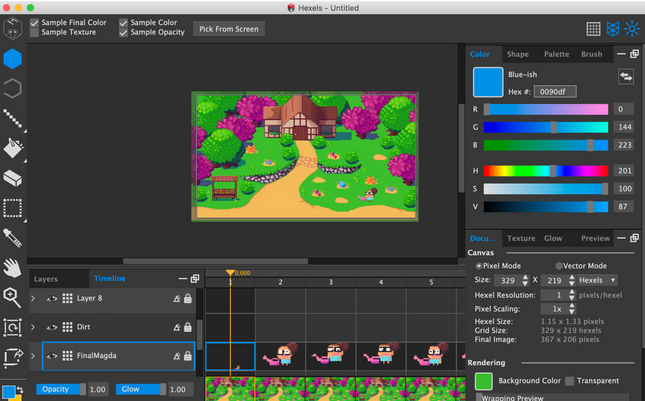Increase Pixel Scaling stepper
Viewport: 645px width, 401px height.
pos(572,306)
